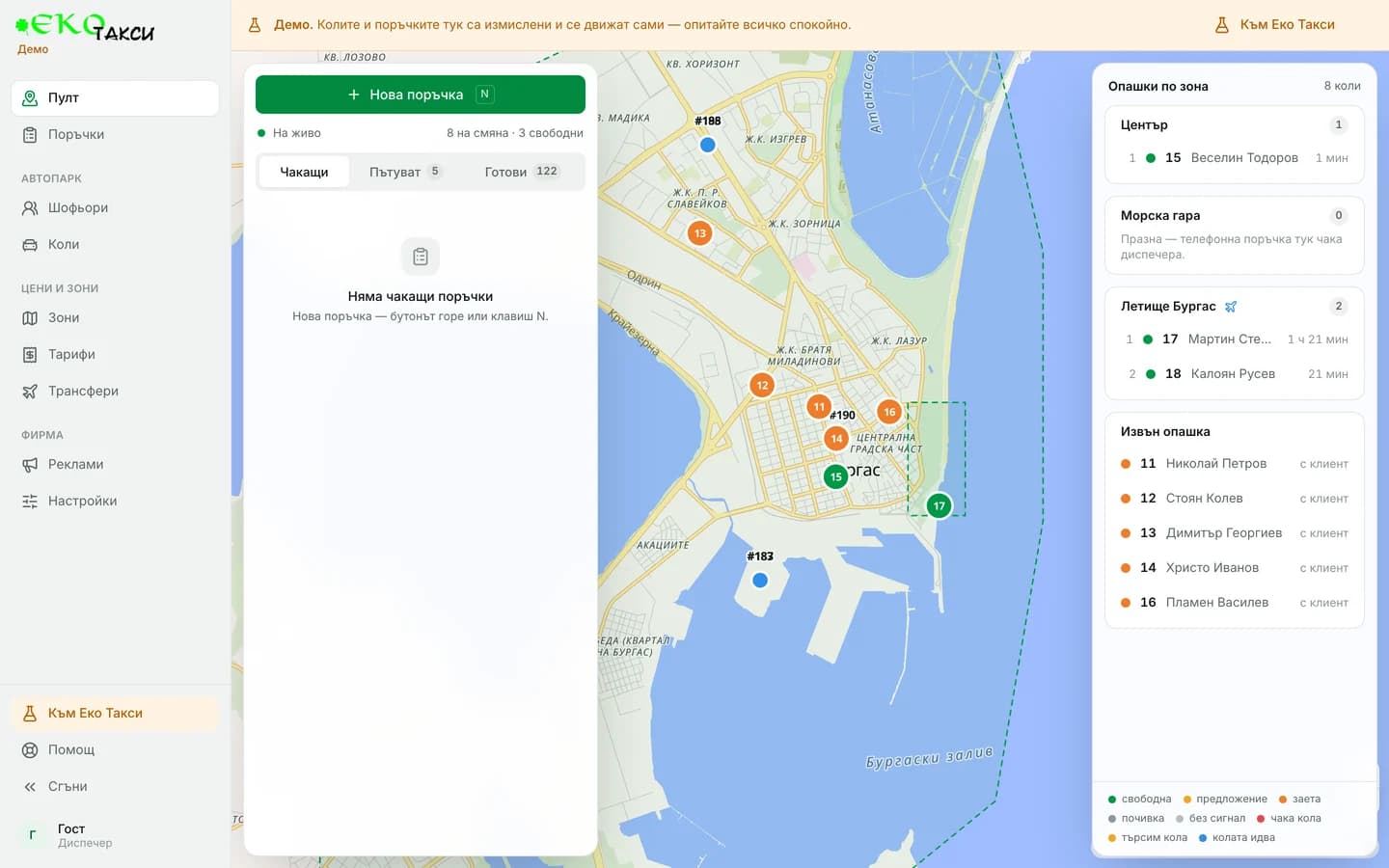
Task: Switch to the Готови tab
Action: point(521,172)
